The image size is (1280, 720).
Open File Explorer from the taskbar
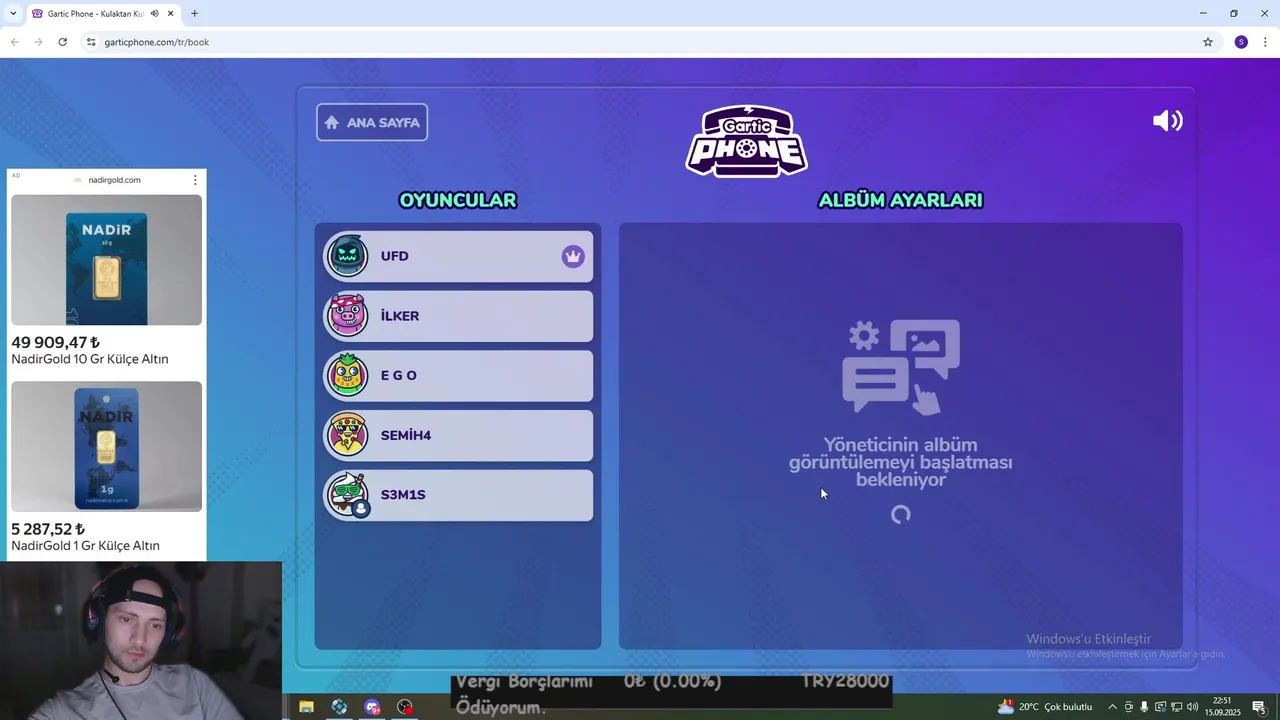tap(306, 707)
